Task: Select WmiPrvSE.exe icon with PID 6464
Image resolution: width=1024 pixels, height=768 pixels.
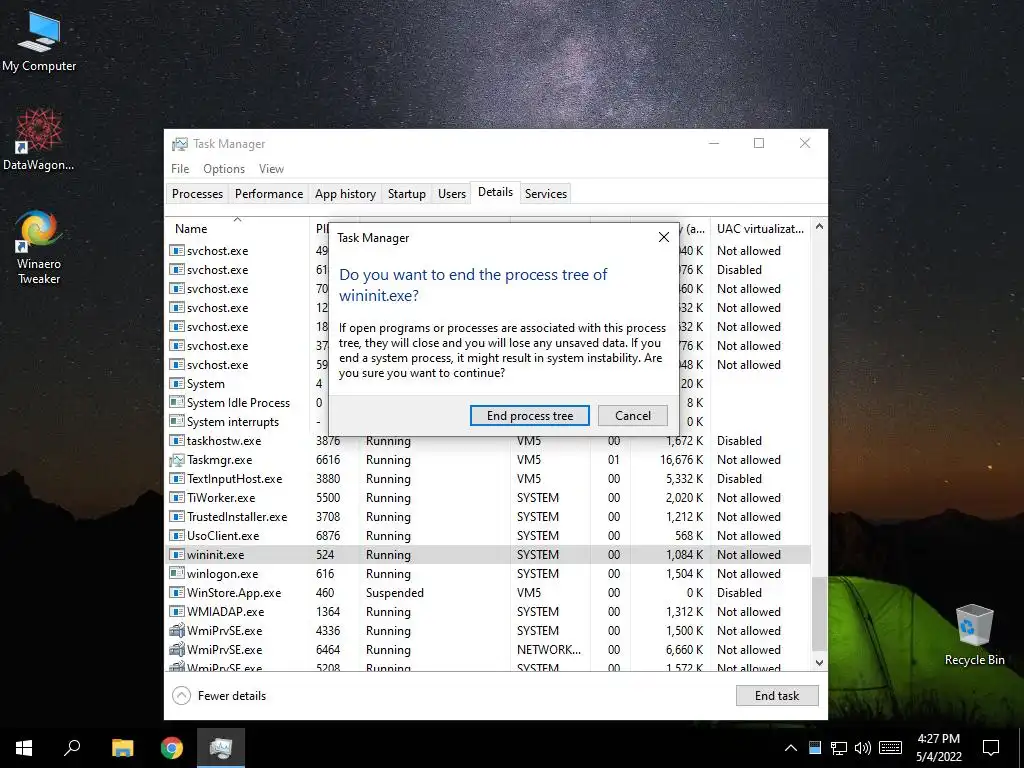Action: point(176,650)
